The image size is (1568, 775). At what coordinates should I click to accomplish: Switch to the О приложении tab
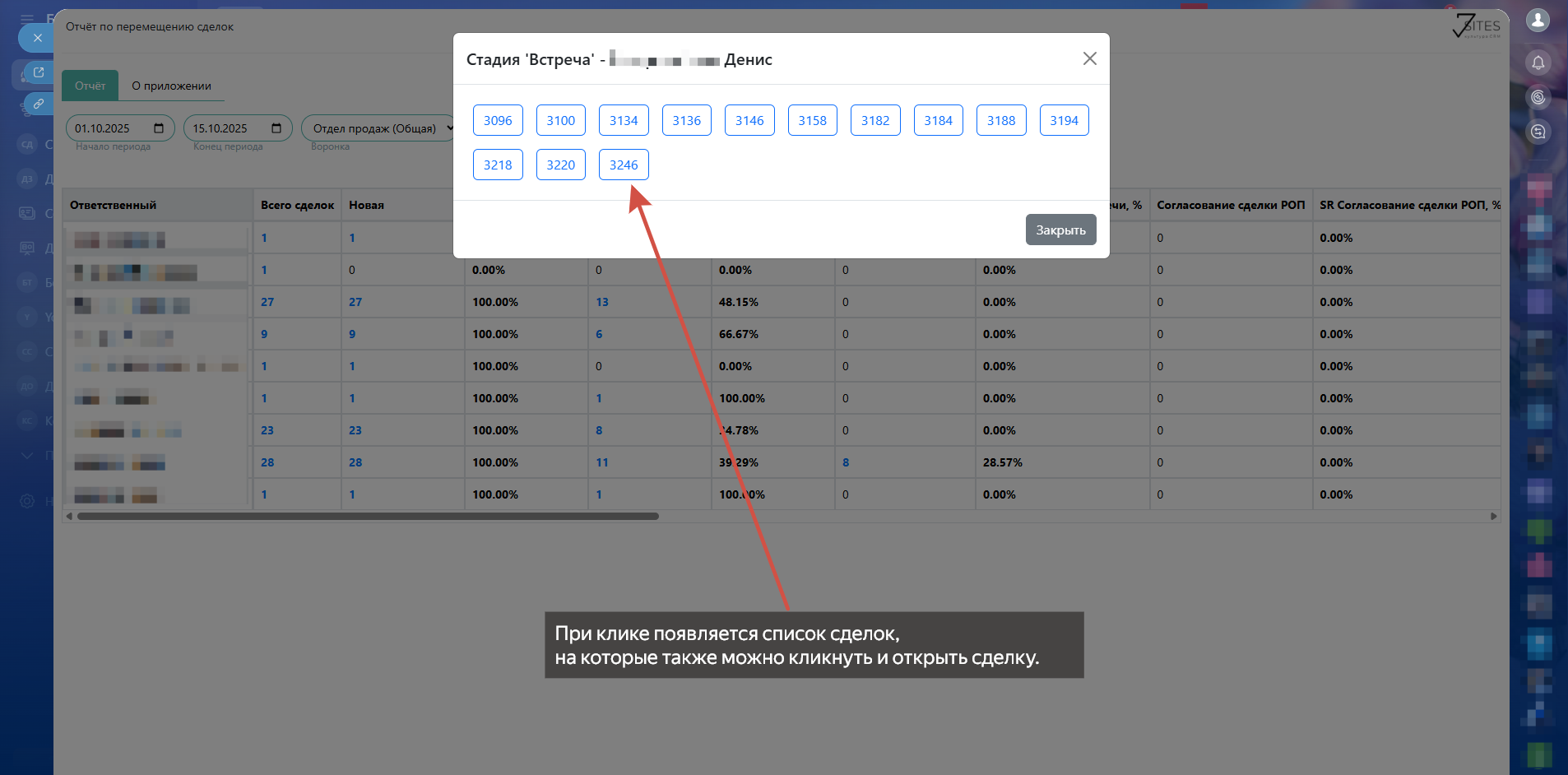[171, 86]
